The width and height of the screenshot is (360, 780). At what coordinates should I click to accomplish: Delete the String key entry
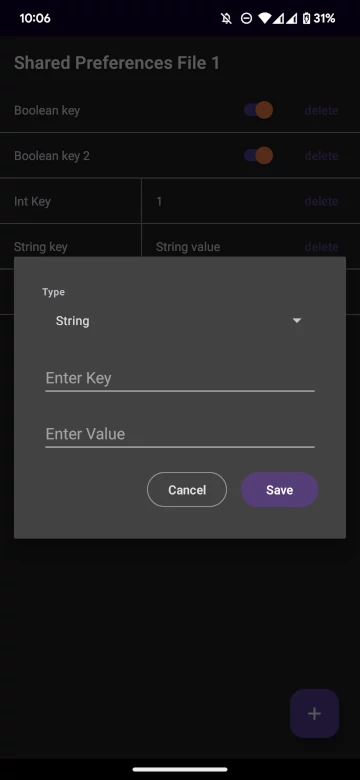[321, 247]
